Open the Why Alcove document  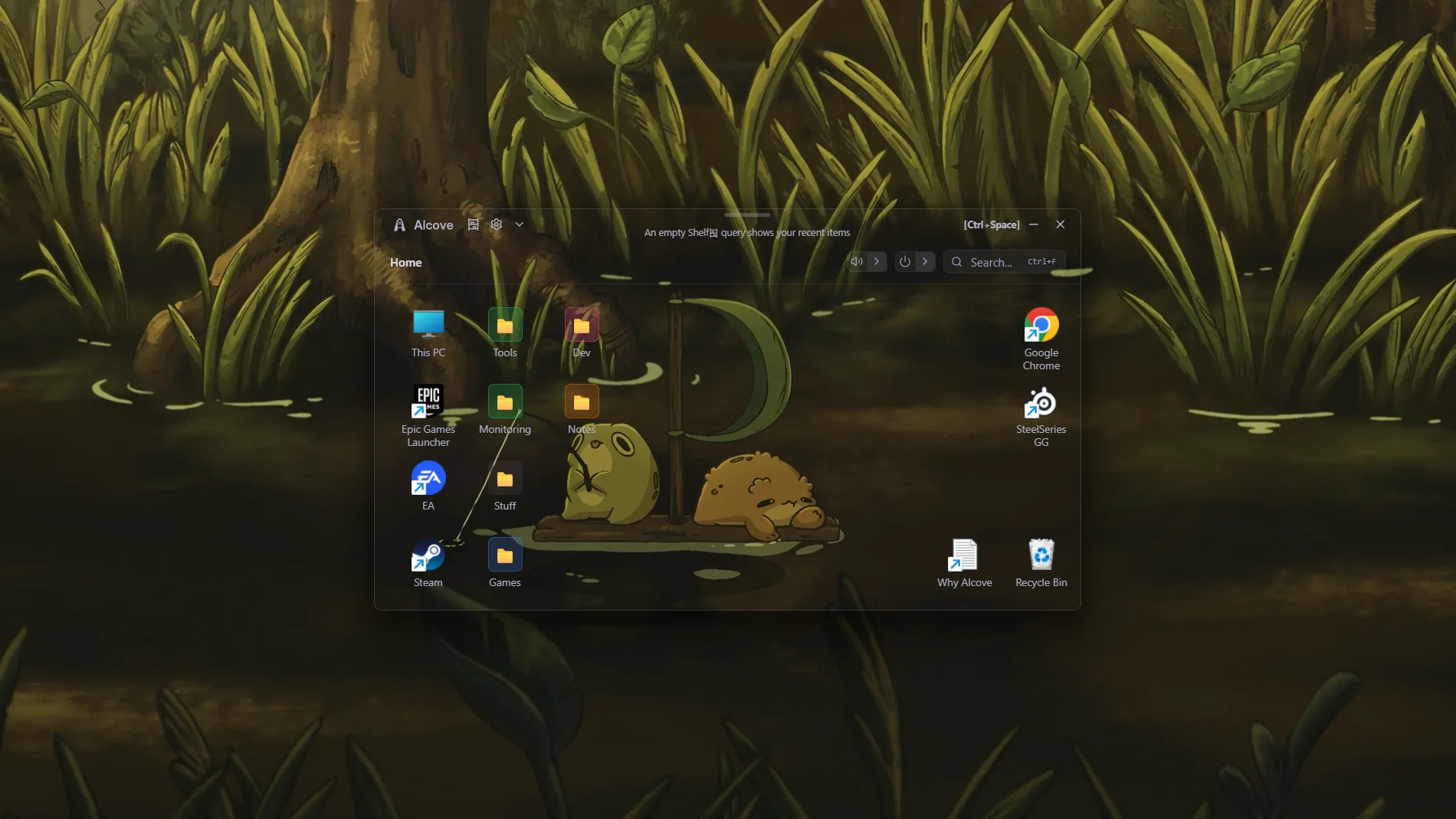point(965,562)
